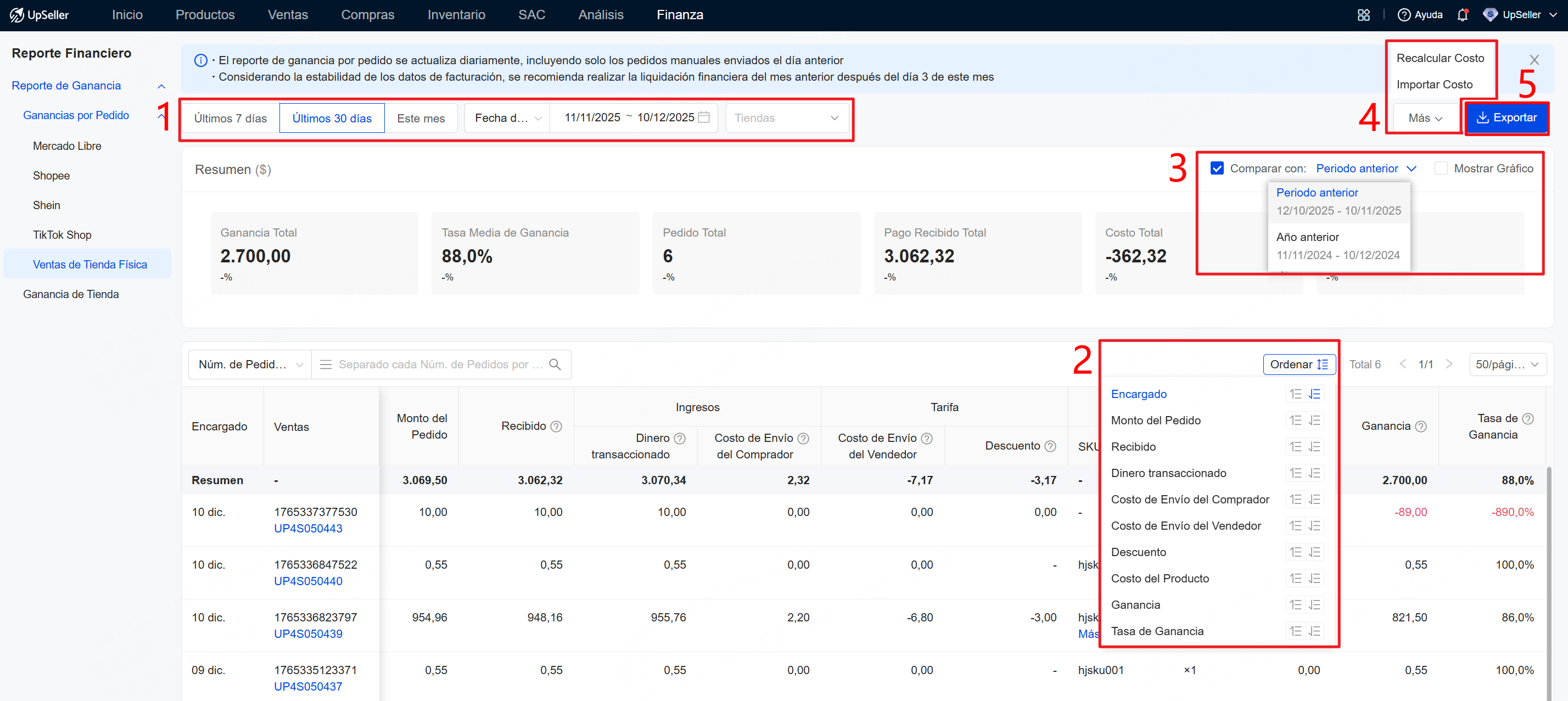
Task: Uncheck the Comparar con checkbox
Action: (x=1217, y=169)
